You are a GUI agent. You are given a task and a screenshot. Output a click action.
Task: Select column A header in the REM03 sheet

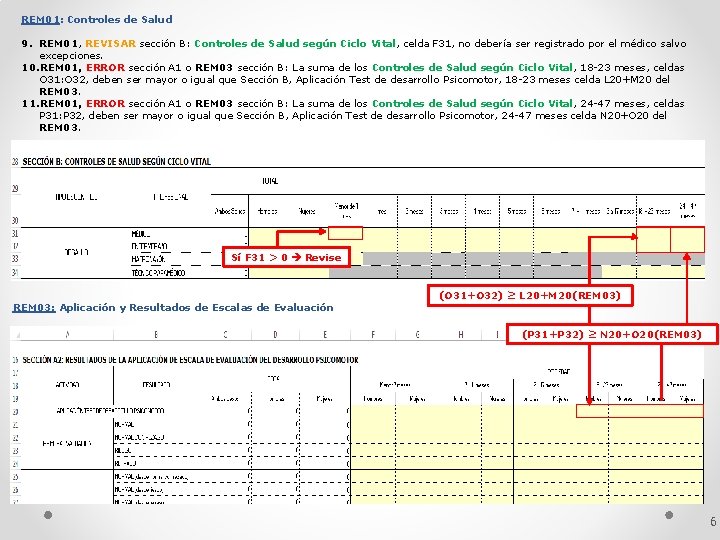click(x=67, y=335)
